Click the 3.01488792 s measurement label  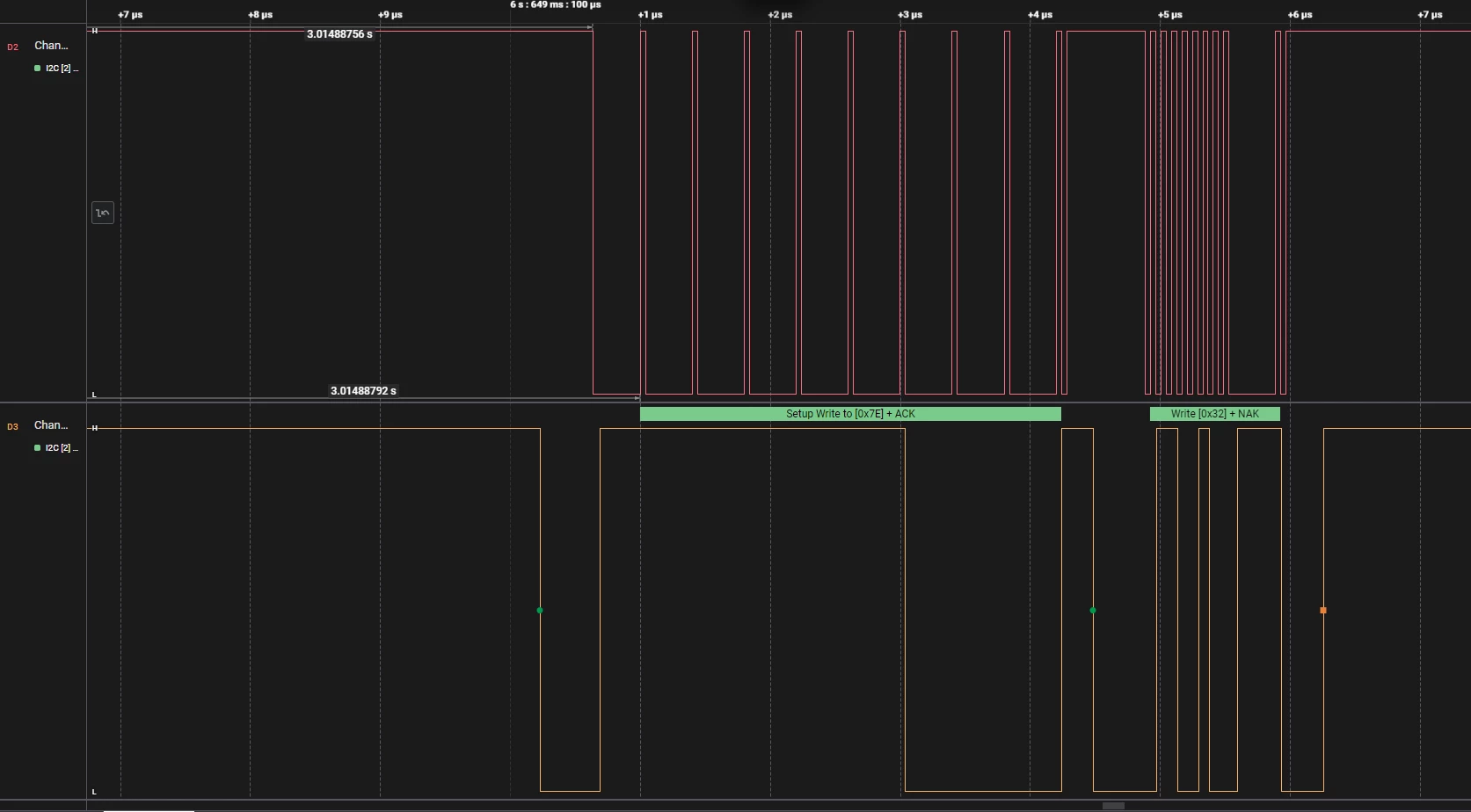point(363,391)
